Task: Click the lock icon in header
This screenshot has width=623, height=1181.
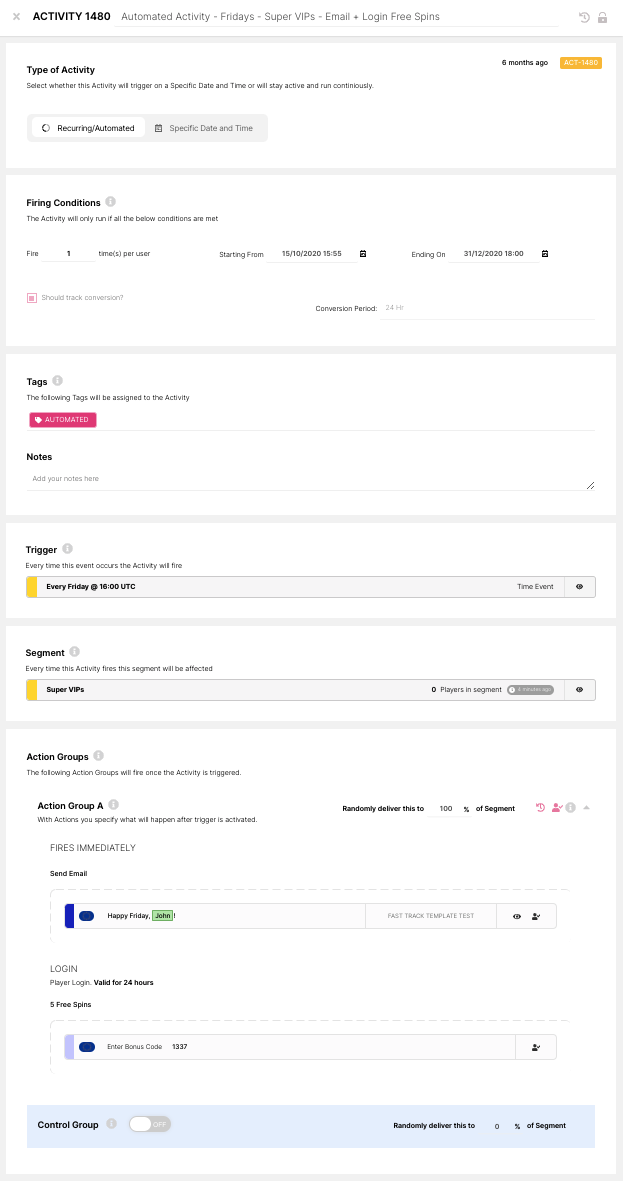Action: pos(602,18)
